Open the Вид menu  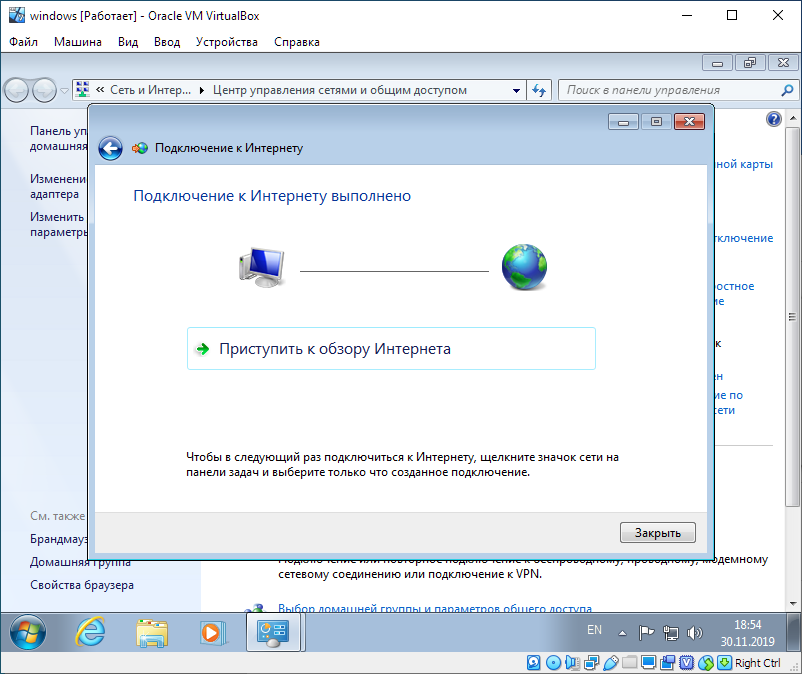point(128,42)
